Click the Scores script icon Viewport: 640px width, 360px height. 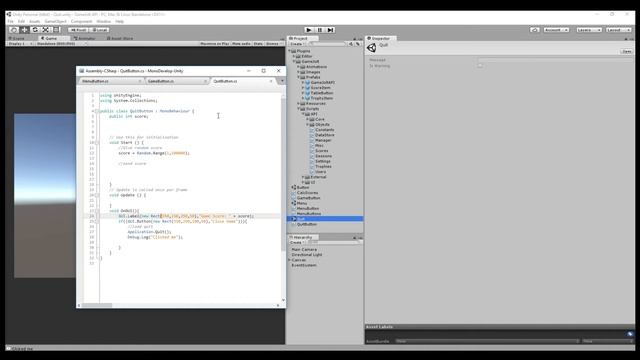tap(312, 151)
